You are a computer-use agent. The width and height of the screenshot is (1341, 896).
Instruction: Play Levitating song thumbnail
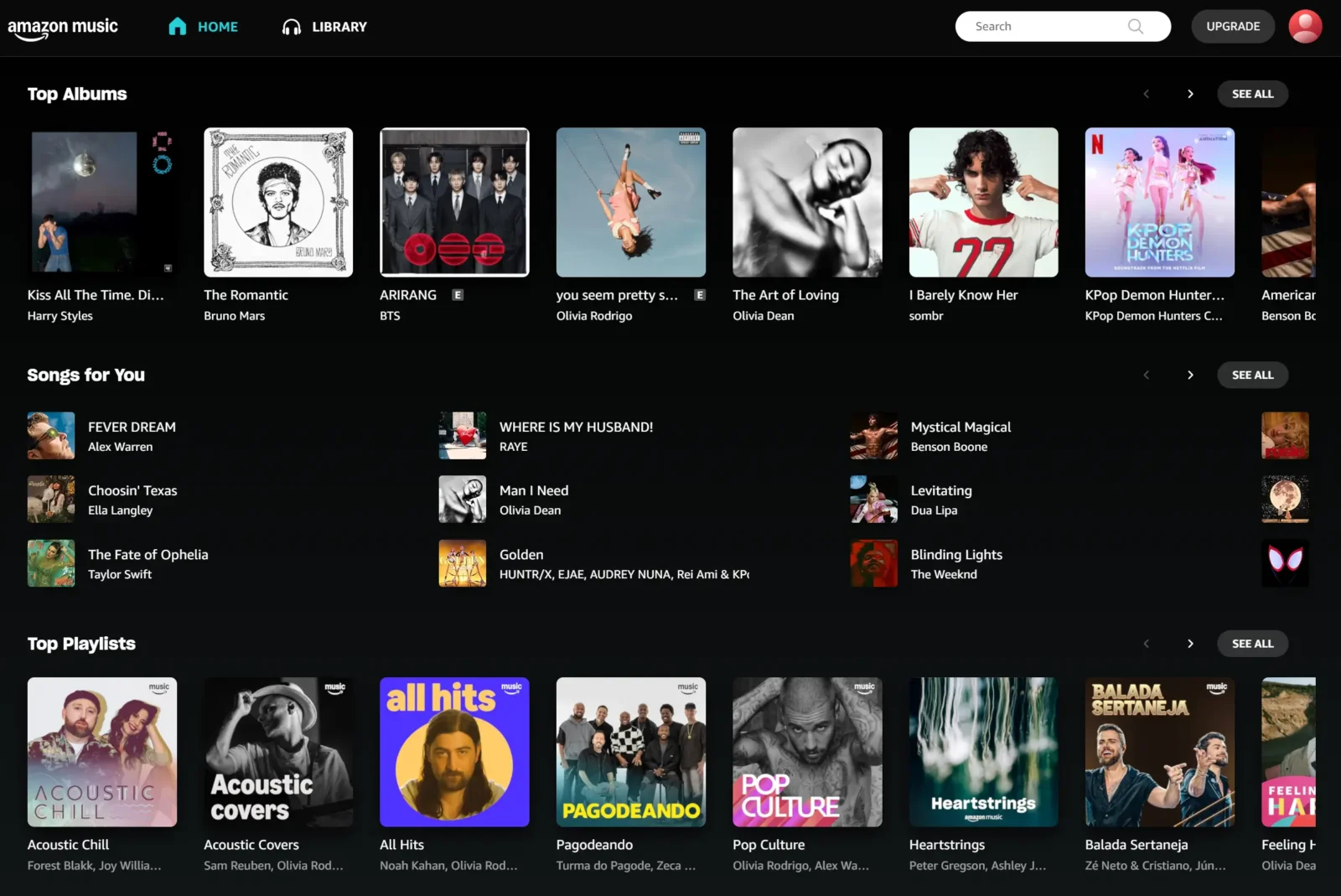[x=874, y=499]
